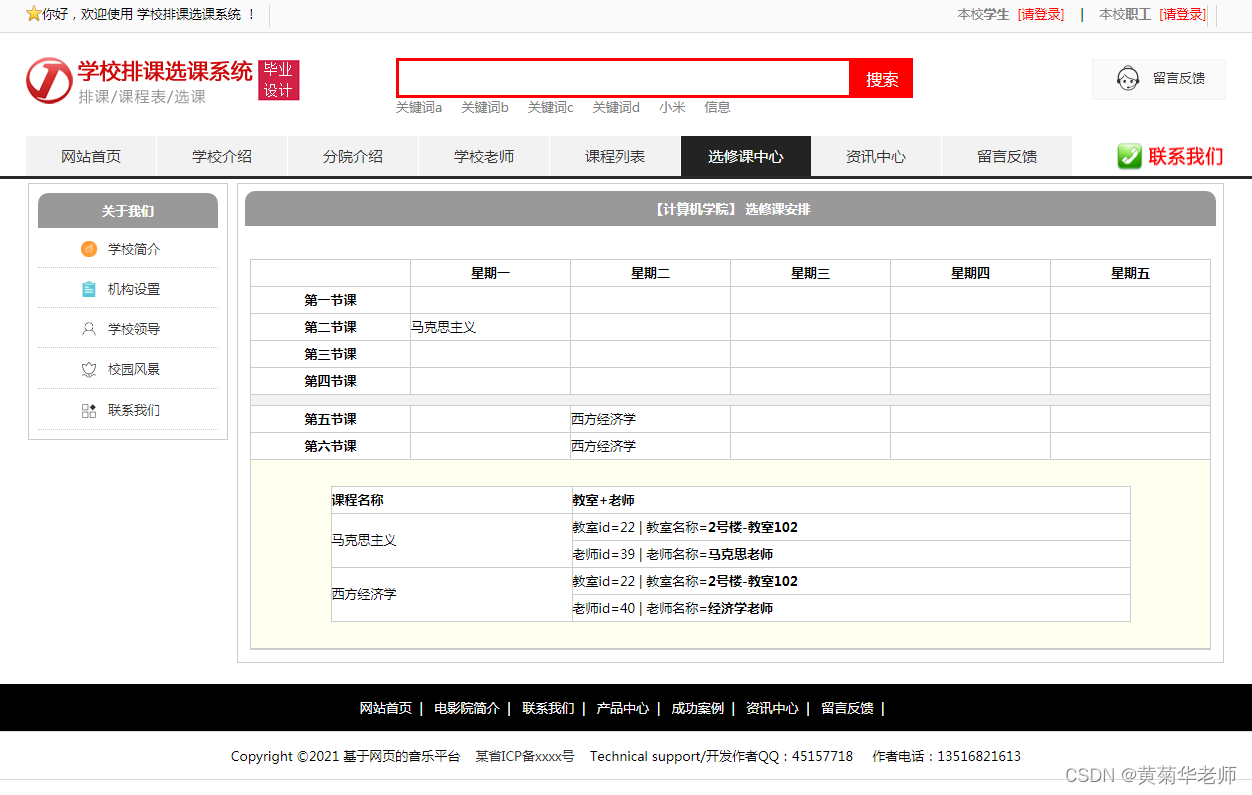This screenshot has width=1252, height=795.
Task: Click the grid icon beside sidebar 联系我们
Action: [x=89, y=410]
